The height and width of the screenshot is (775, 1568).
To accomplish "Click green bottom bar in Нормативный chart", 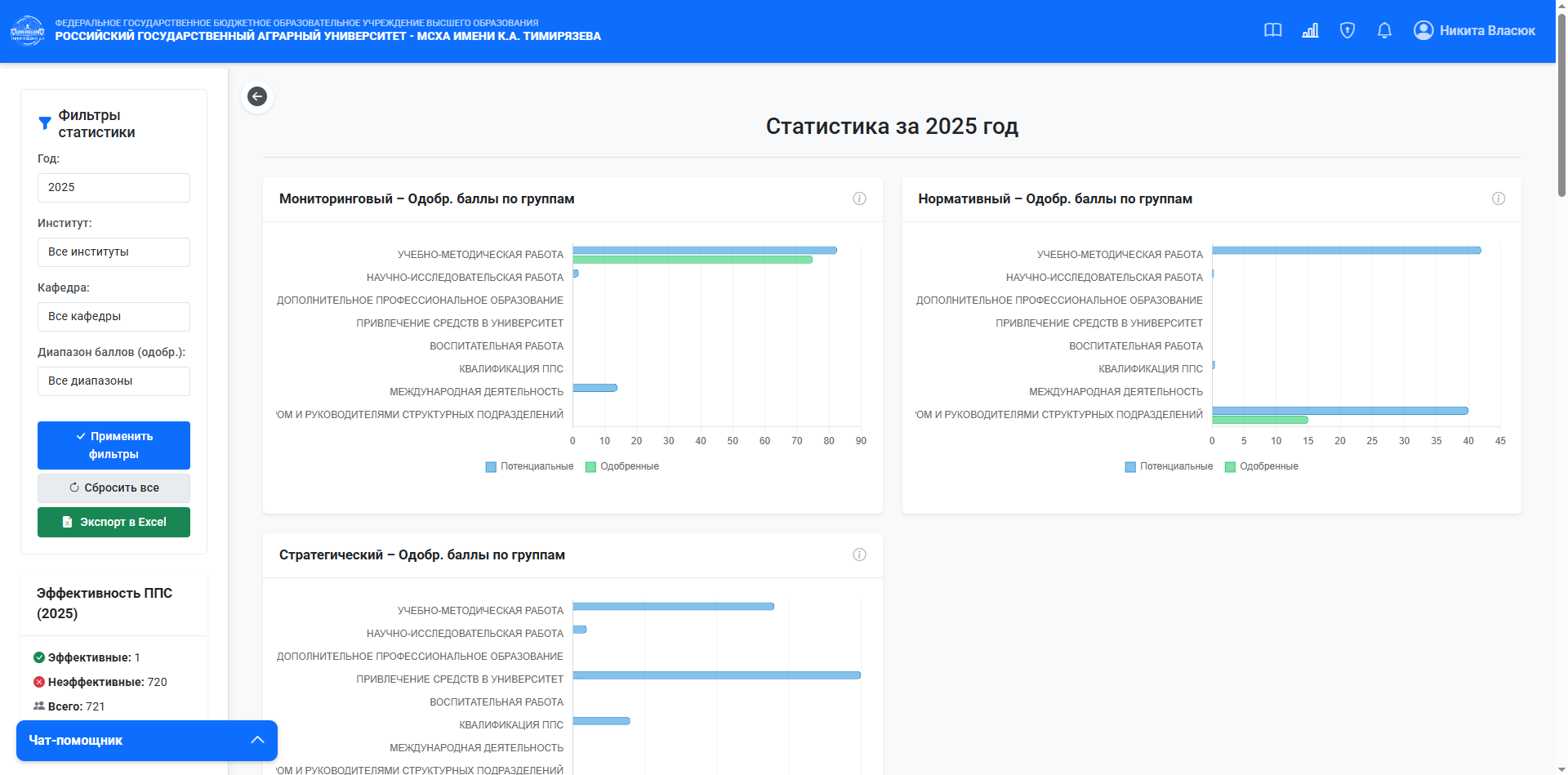I will coord(1260,420).
